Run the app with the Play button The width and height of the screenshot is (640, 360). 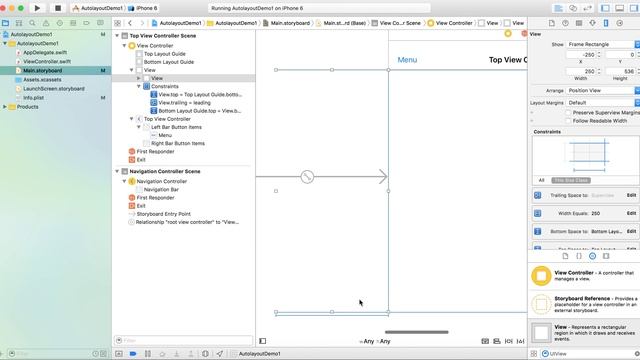point(37,8)
